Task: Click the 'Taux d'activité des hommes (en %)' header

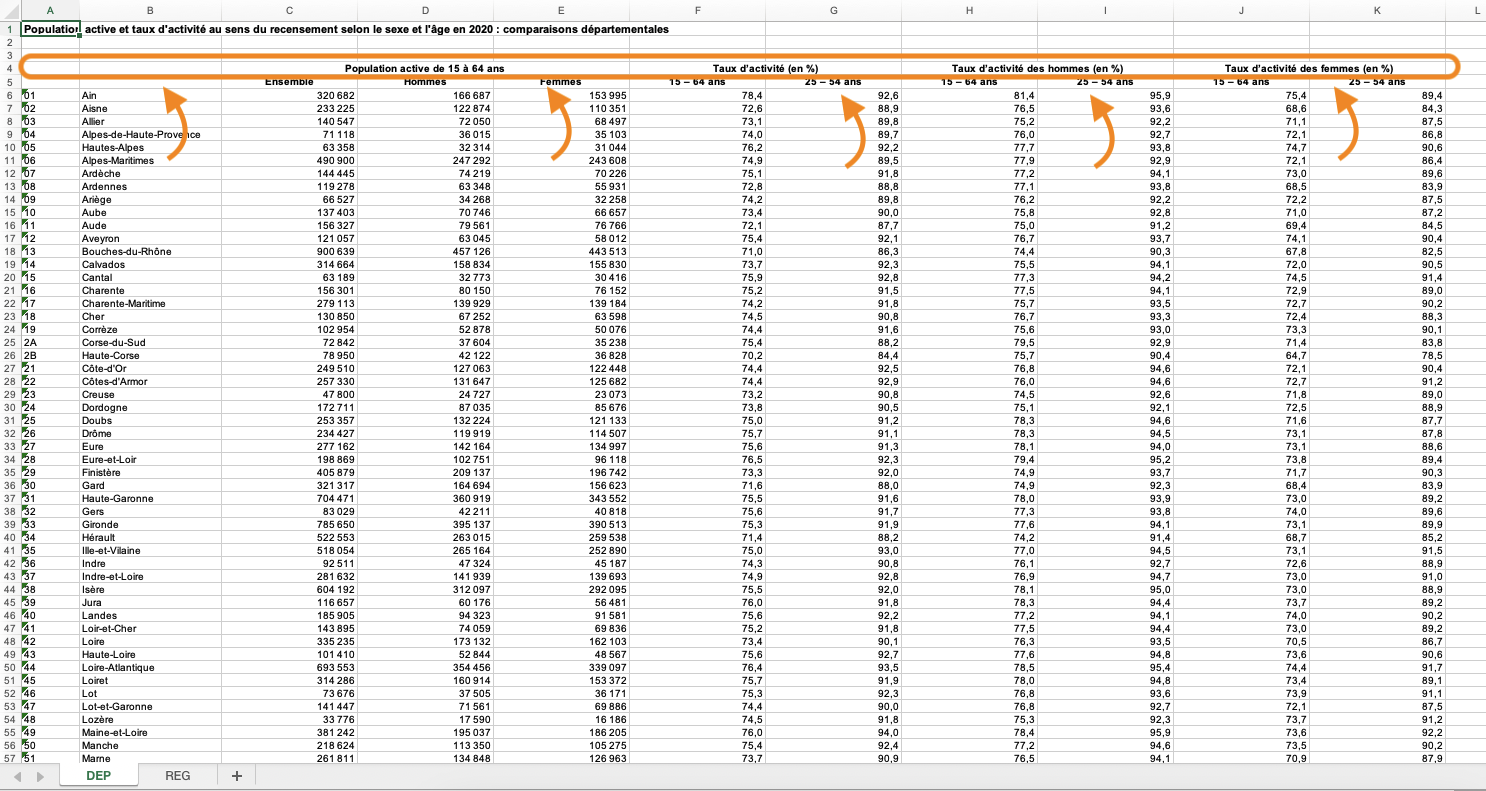Action: point(1037,68)
